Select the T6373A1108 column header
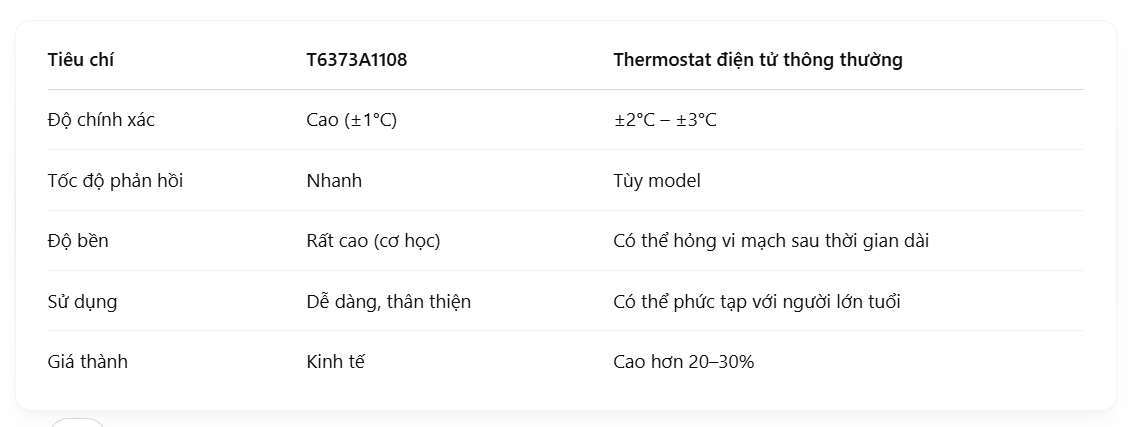 (x=357, y=60)
